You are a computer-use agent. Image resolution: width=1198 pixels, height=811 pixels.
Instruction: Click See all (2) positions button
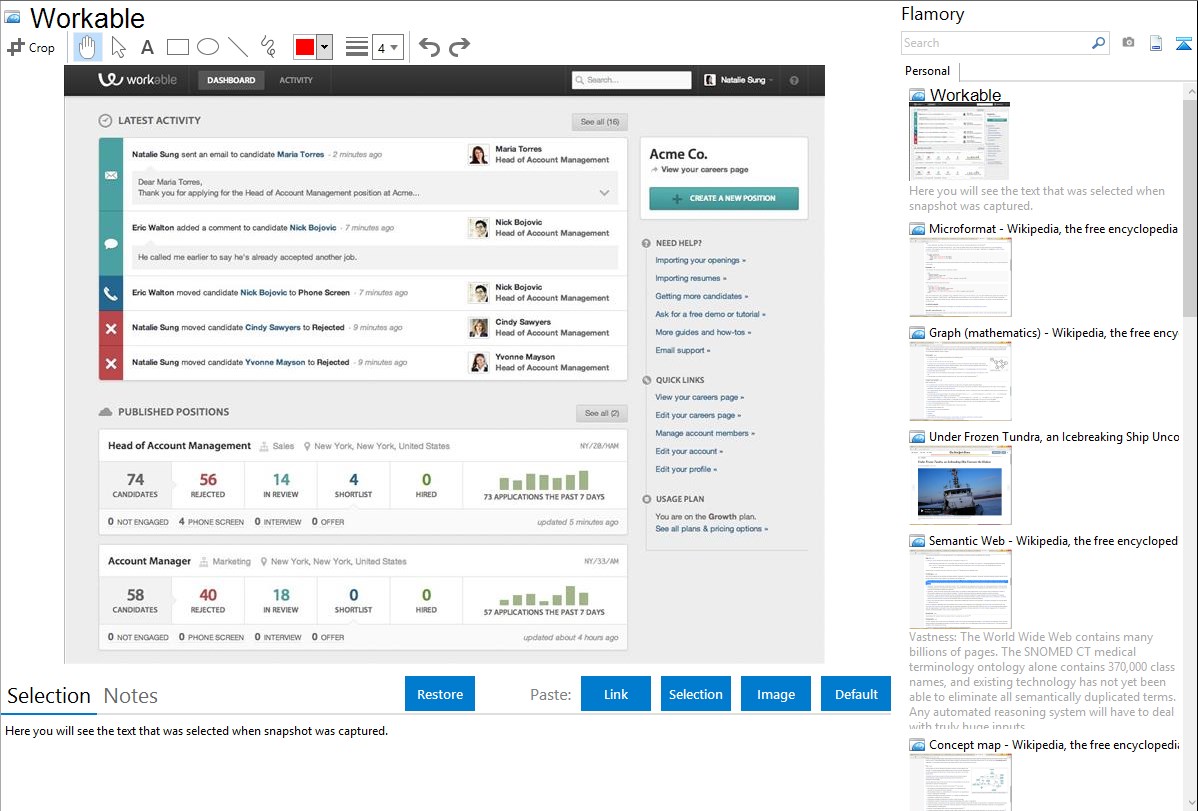(601, 414)
